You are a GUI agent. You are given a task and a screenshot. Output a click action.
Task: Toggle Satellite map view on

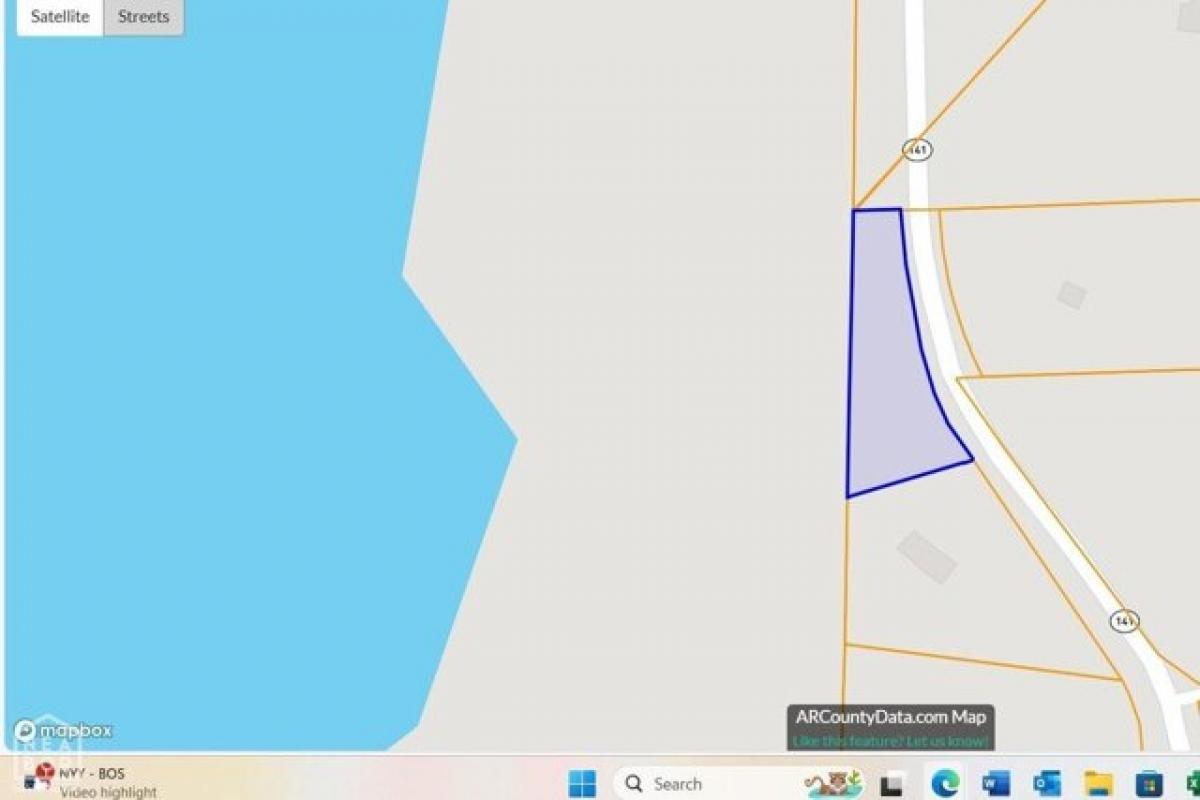pyautogui.click(x=58, y=16)
